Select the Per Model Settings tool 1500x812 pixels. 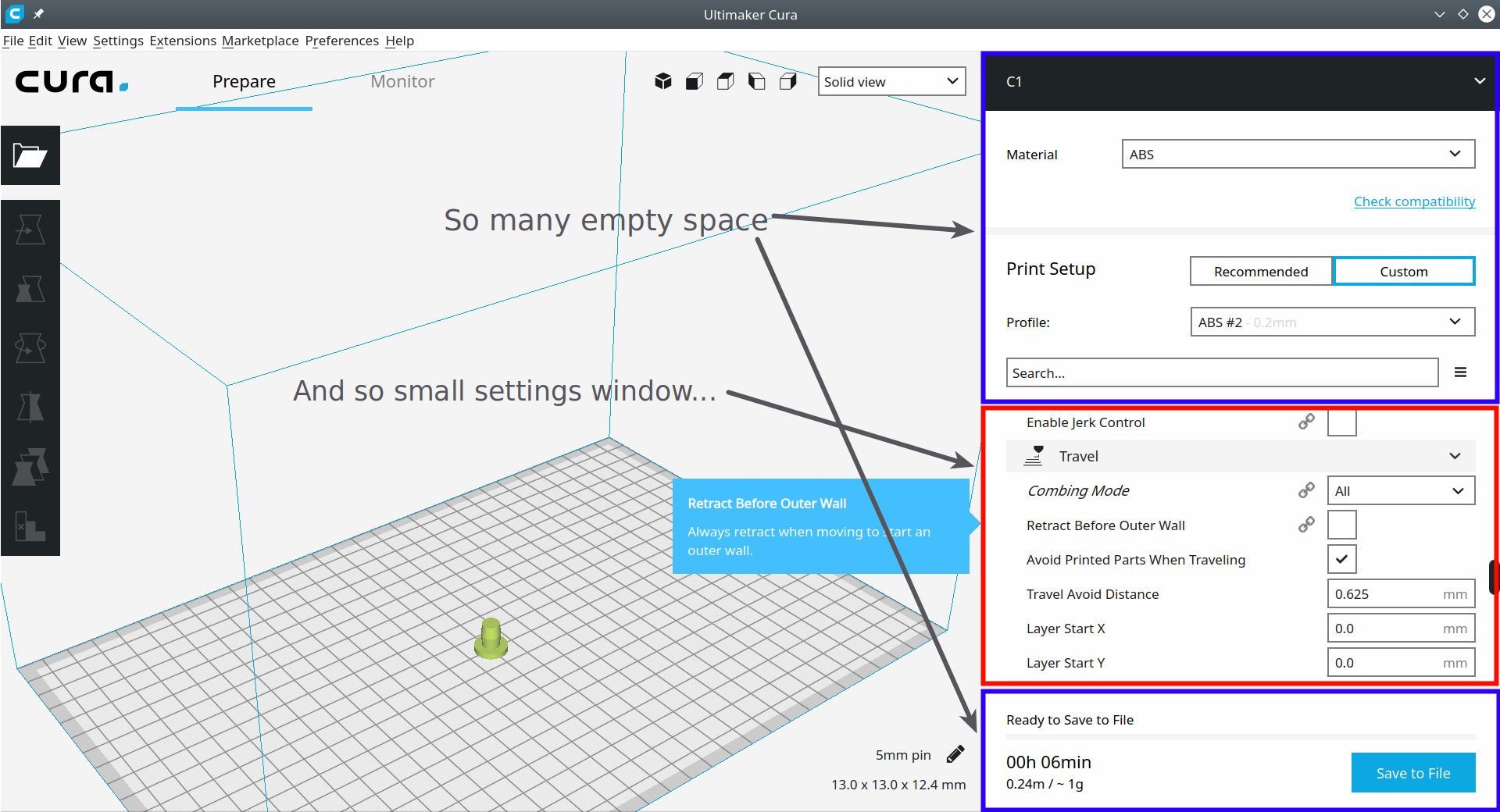(30, 466)
